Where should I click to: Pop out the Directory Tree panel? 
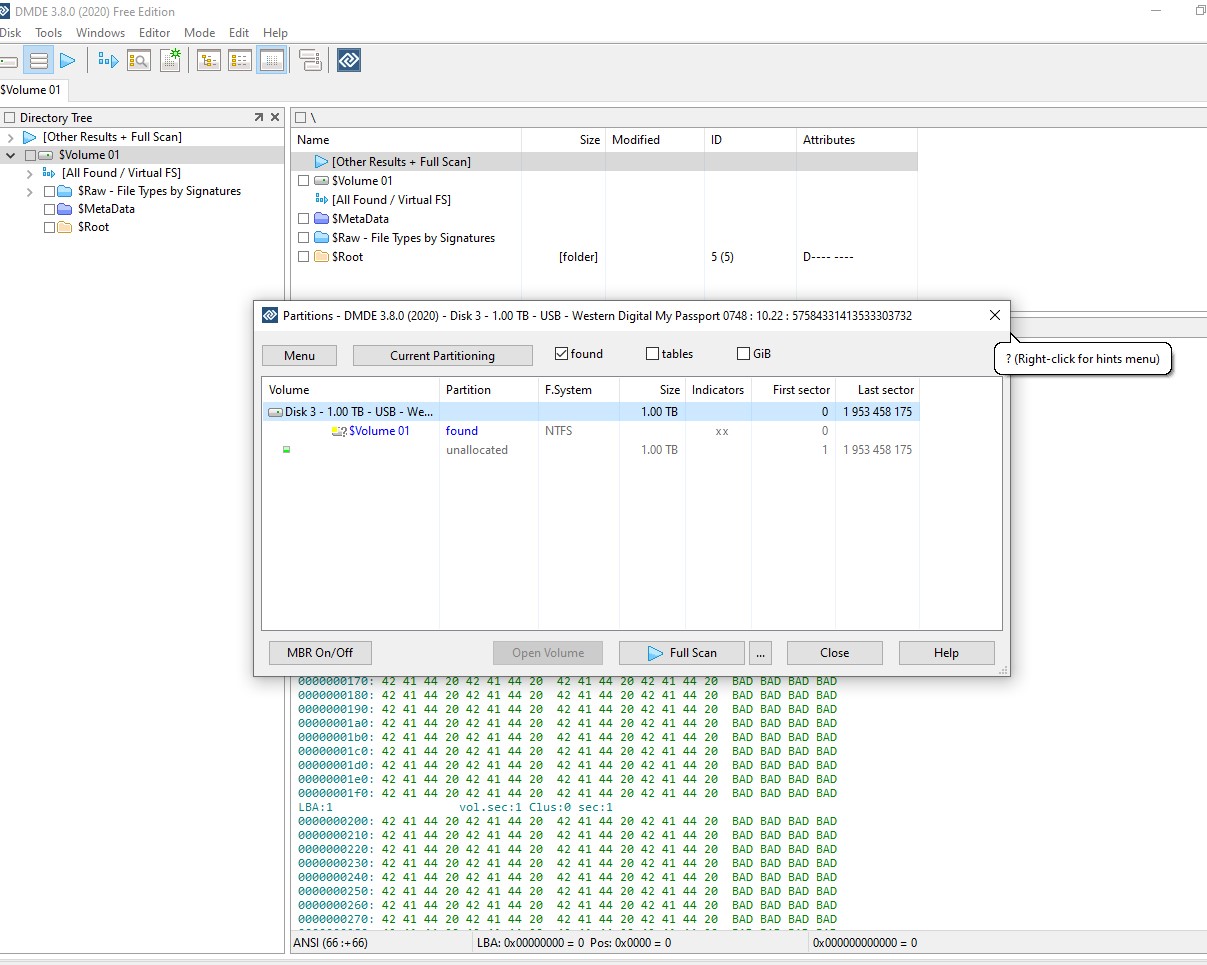(x=259, y=118)
